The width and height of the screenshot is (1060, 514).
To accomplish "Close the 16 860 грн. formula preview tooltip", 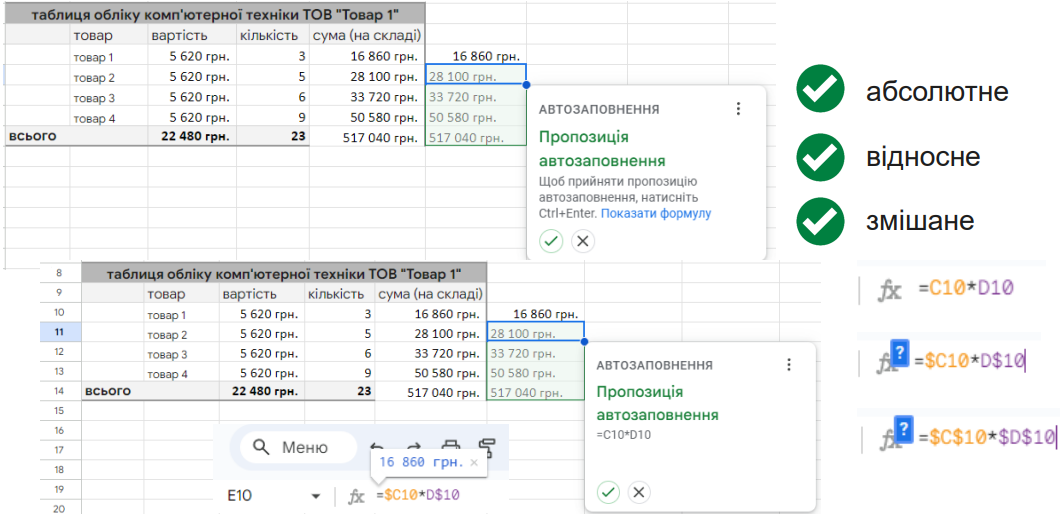I will (x=474, y=463).
